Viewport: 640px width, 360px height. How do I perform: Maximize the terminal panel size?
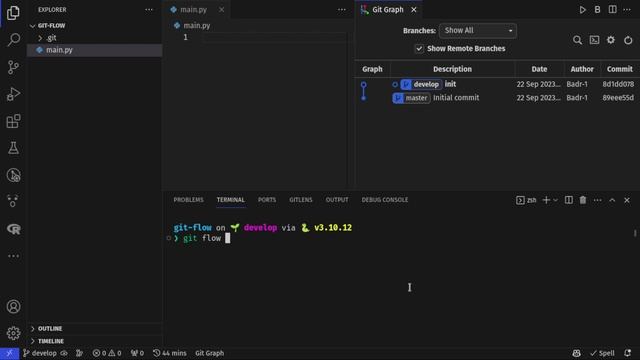612,200
